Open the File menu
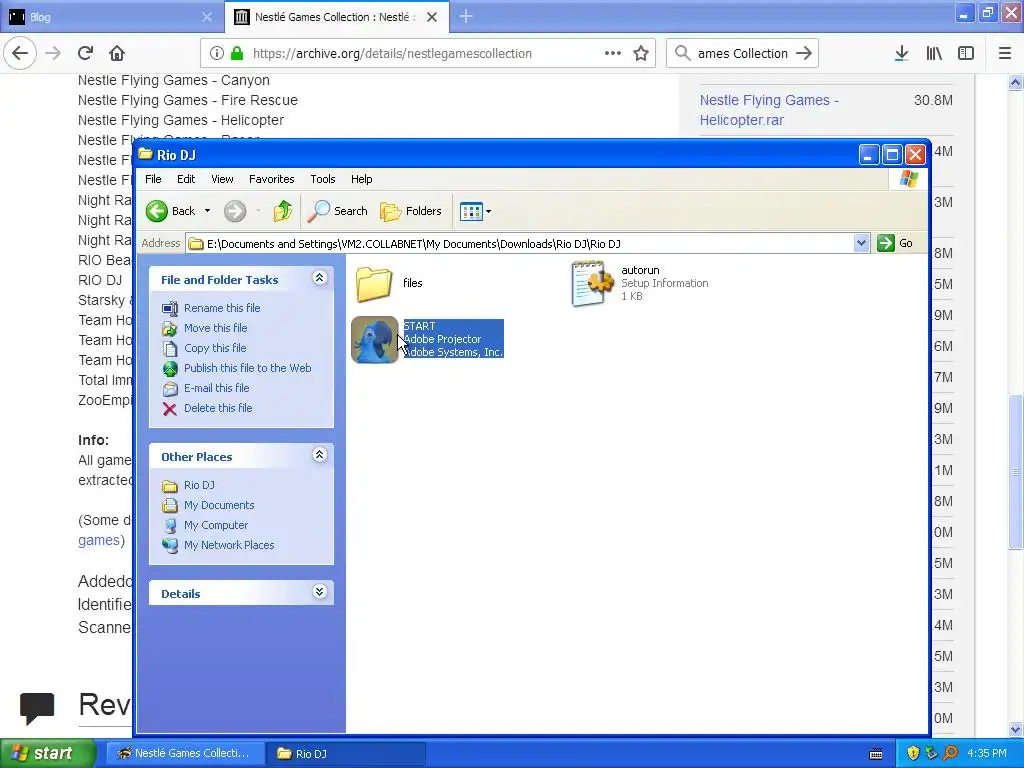1024x768 pixels. click(x=153, y=179)
